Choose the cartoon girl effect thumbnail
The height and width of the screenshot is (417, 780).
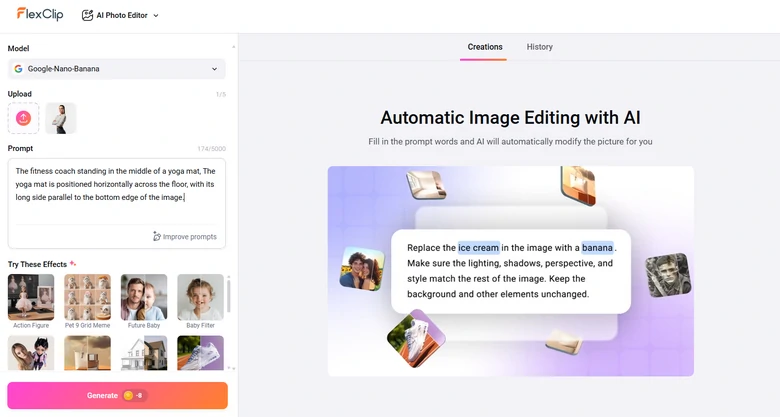click(x=31, y=353)
